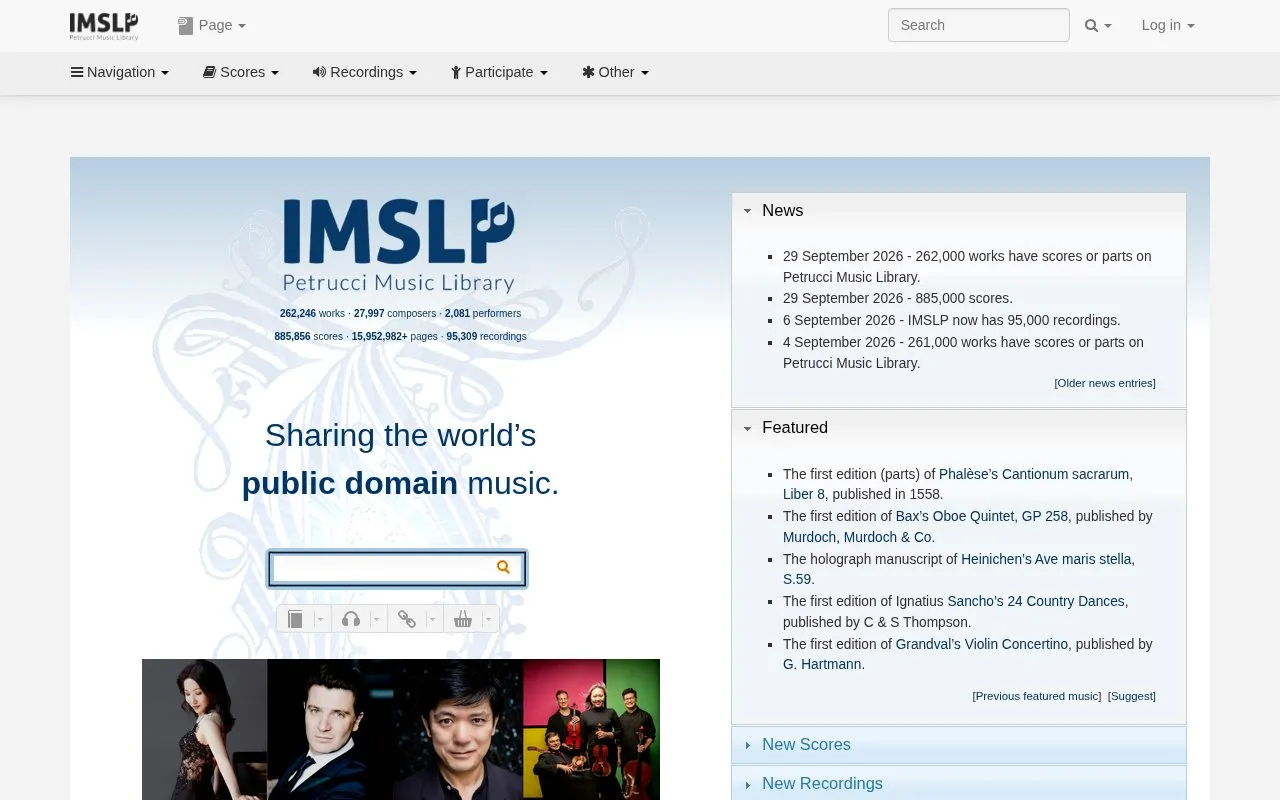Click the large IMSLP Petrucci Music Library banner logo
1280x800 pixels.
[398, 246]
